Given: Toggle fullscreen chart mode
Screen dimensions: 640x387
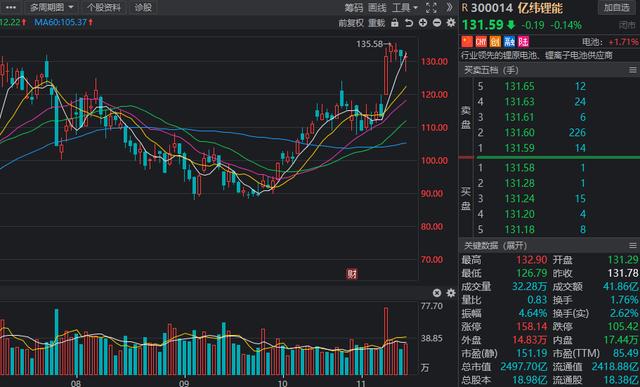Looking at the screenshot, I should [431, 8].
